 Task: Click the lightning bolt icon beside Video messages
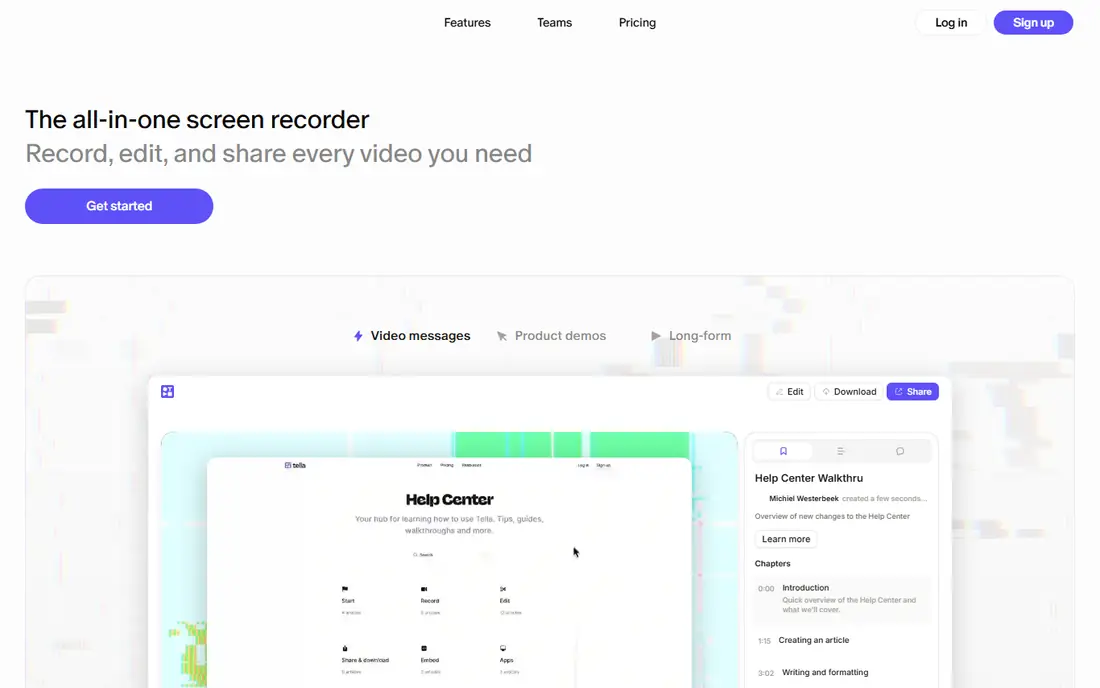(x=358, y=336)
